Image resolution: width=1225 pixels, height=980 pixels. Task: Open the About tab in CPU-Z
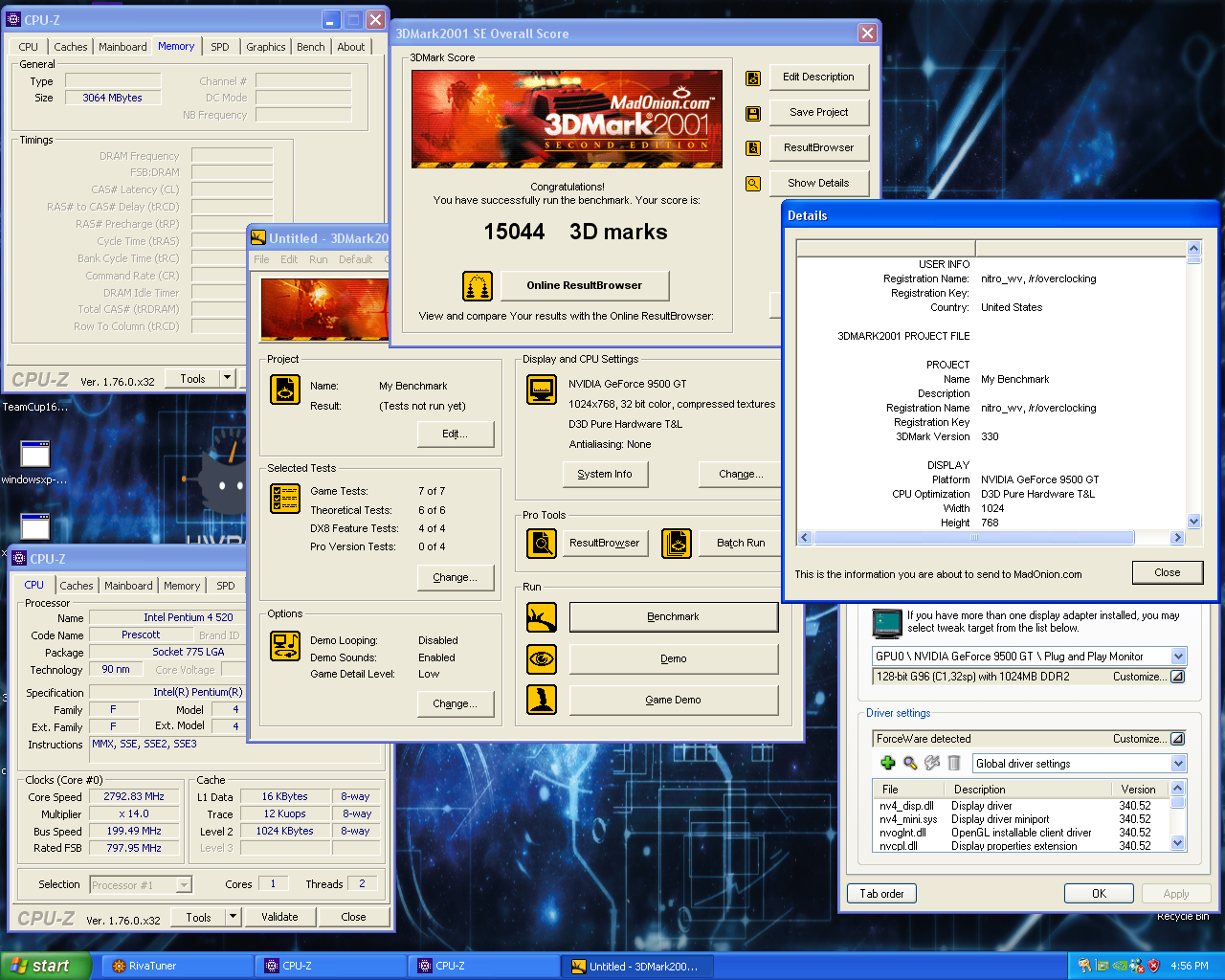pyautogui.click(x=350, y=47)
